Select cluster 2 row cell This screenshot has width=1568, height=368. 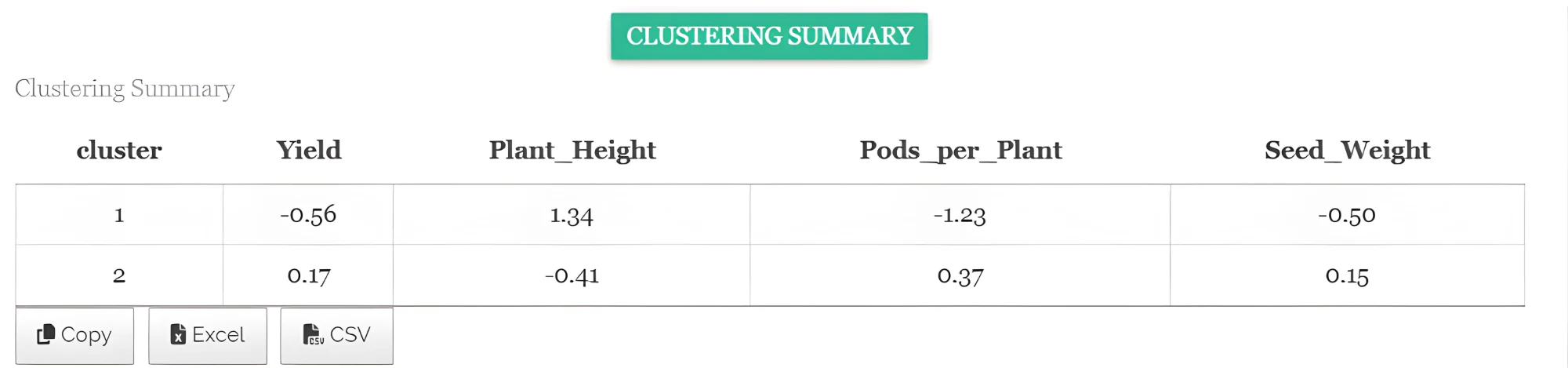coord(119,275)
